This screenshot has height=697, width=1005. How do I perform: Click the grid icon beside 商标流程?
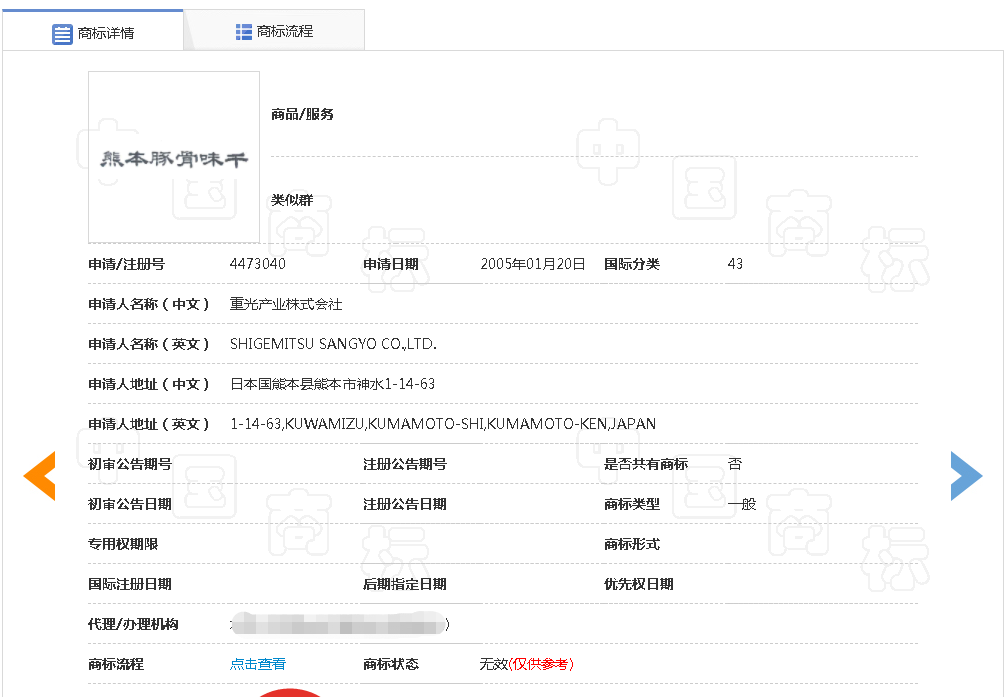coord(244,31)
